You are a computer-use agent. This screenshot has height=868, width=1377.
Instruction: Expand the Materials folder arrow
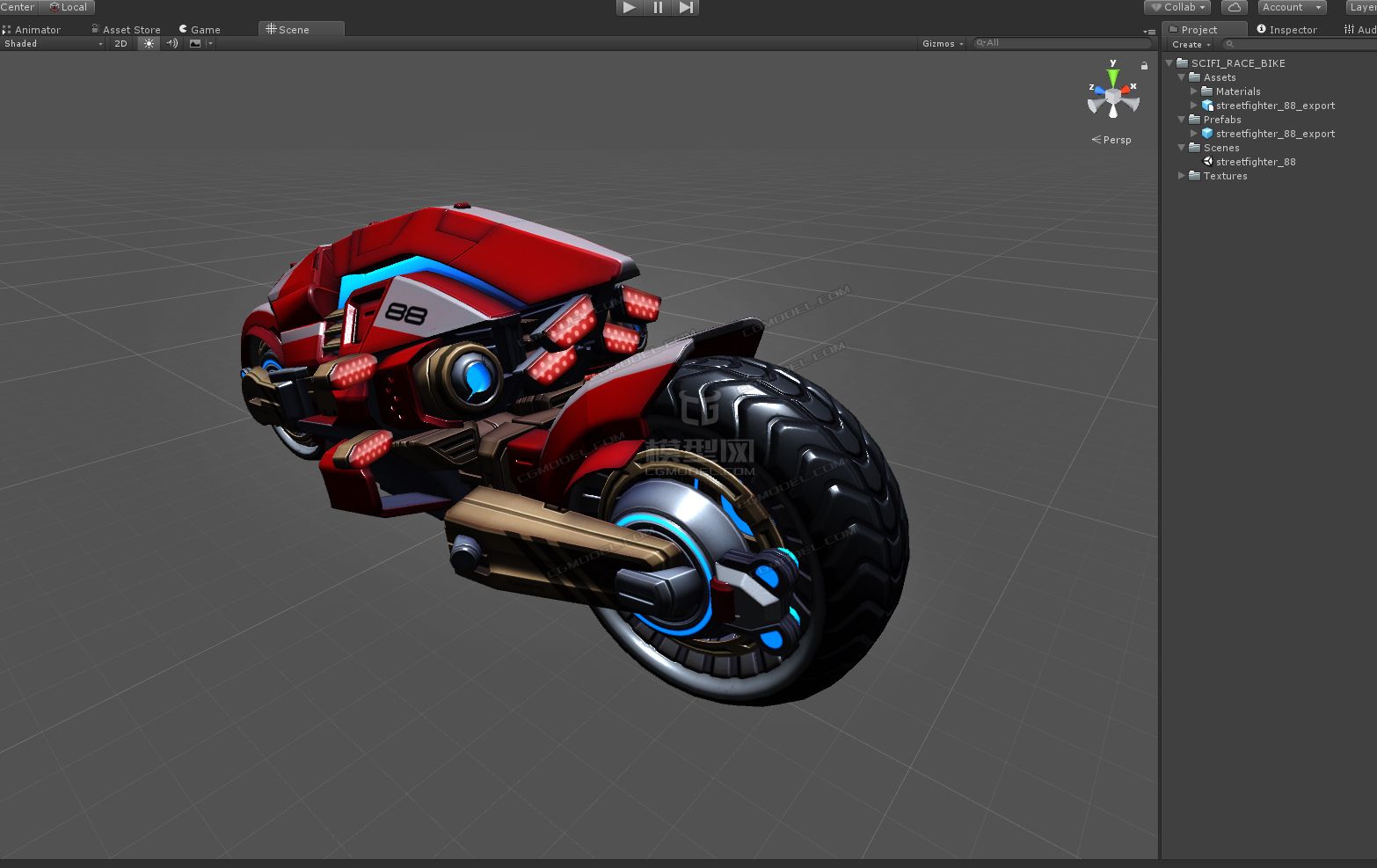coord(1194,91)
